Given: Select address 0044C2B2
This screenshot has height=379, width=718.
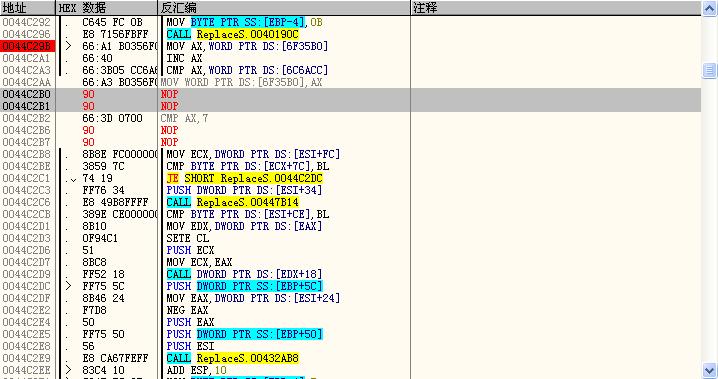Looking at the screenshot, I should [27, 118].
